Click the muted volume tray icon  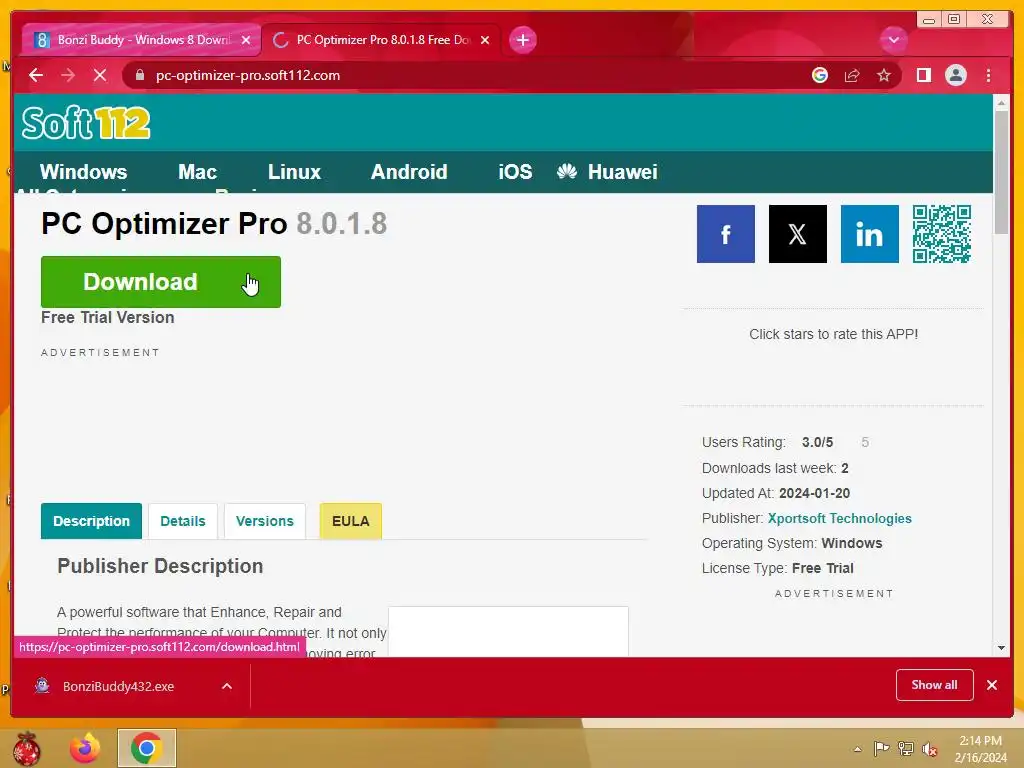pyautogui.click(x=929, y=749)
